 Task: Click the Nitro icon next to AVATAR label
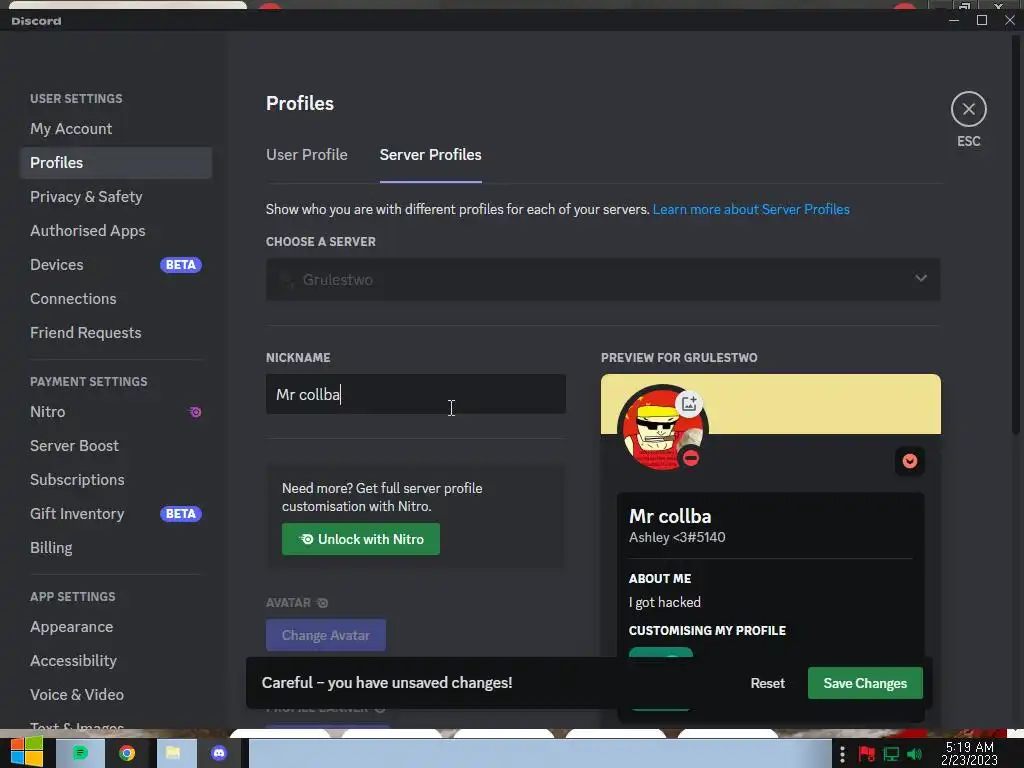(322, 603)
